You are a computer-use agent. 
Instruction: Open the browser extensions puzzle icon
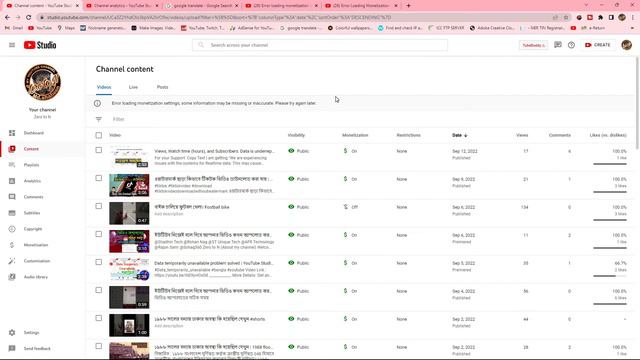click(600, 18)
